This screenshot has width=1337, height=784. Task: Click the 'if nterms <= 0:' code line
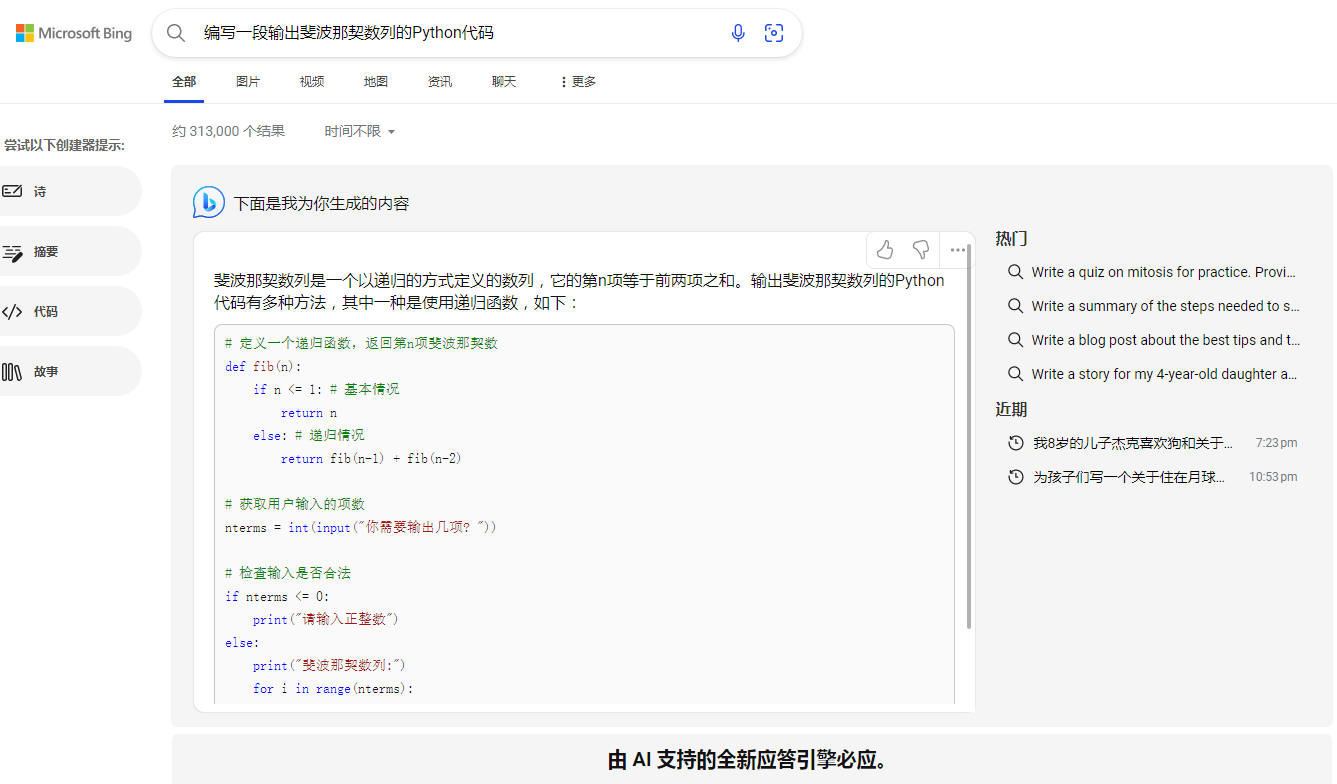[277, 597]
